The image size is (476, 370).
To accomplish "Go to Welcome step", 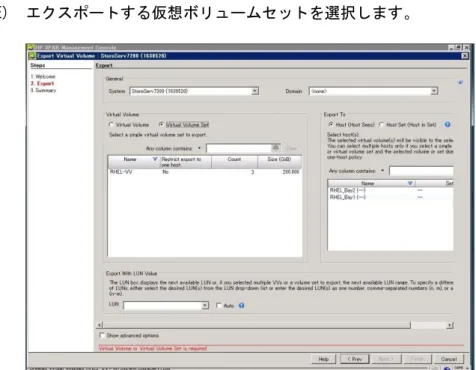I will [x=43, y=77].
